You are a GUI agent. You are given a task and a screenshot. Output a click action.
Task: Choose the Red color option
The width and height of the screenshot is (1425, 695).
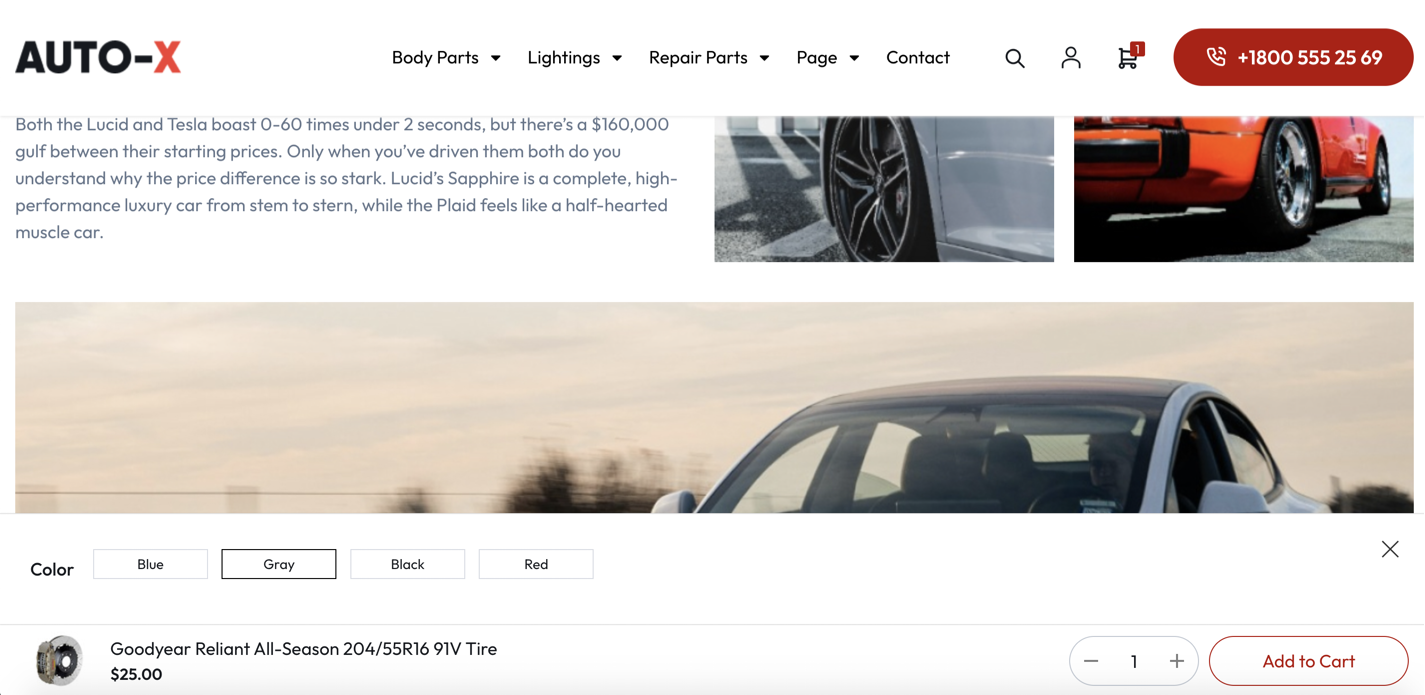(x=536, y=564)
